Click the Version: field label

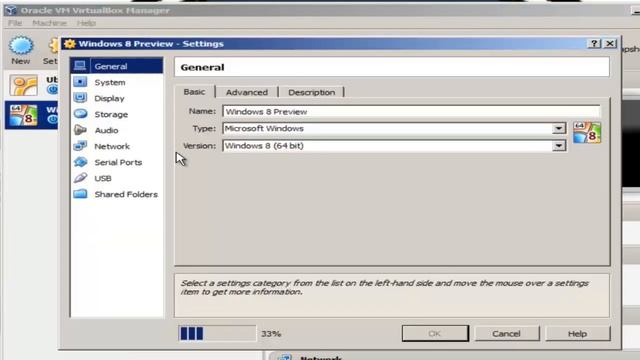199,146
